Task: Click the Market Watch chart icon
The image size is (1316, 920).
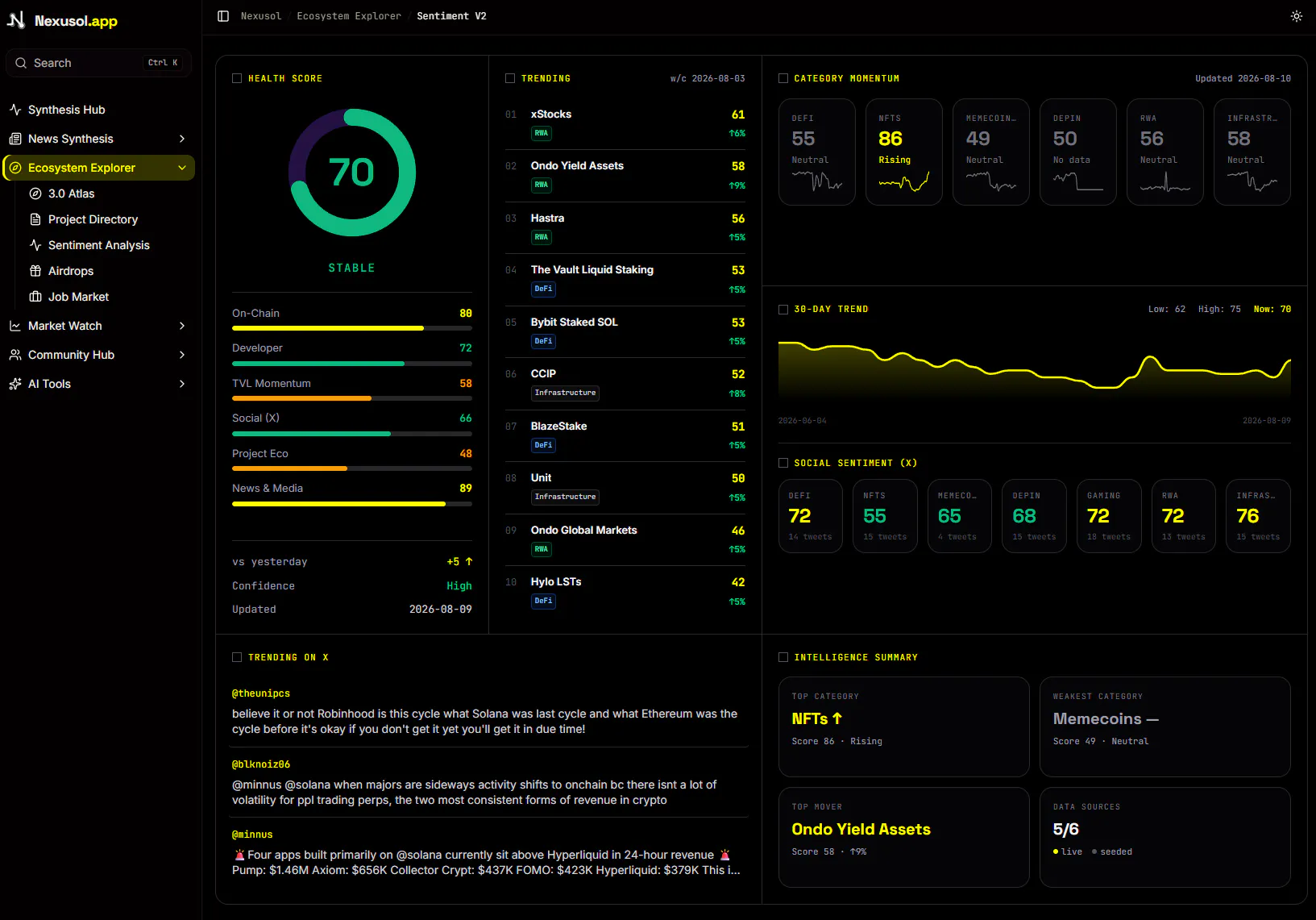Action: (15, 326)
